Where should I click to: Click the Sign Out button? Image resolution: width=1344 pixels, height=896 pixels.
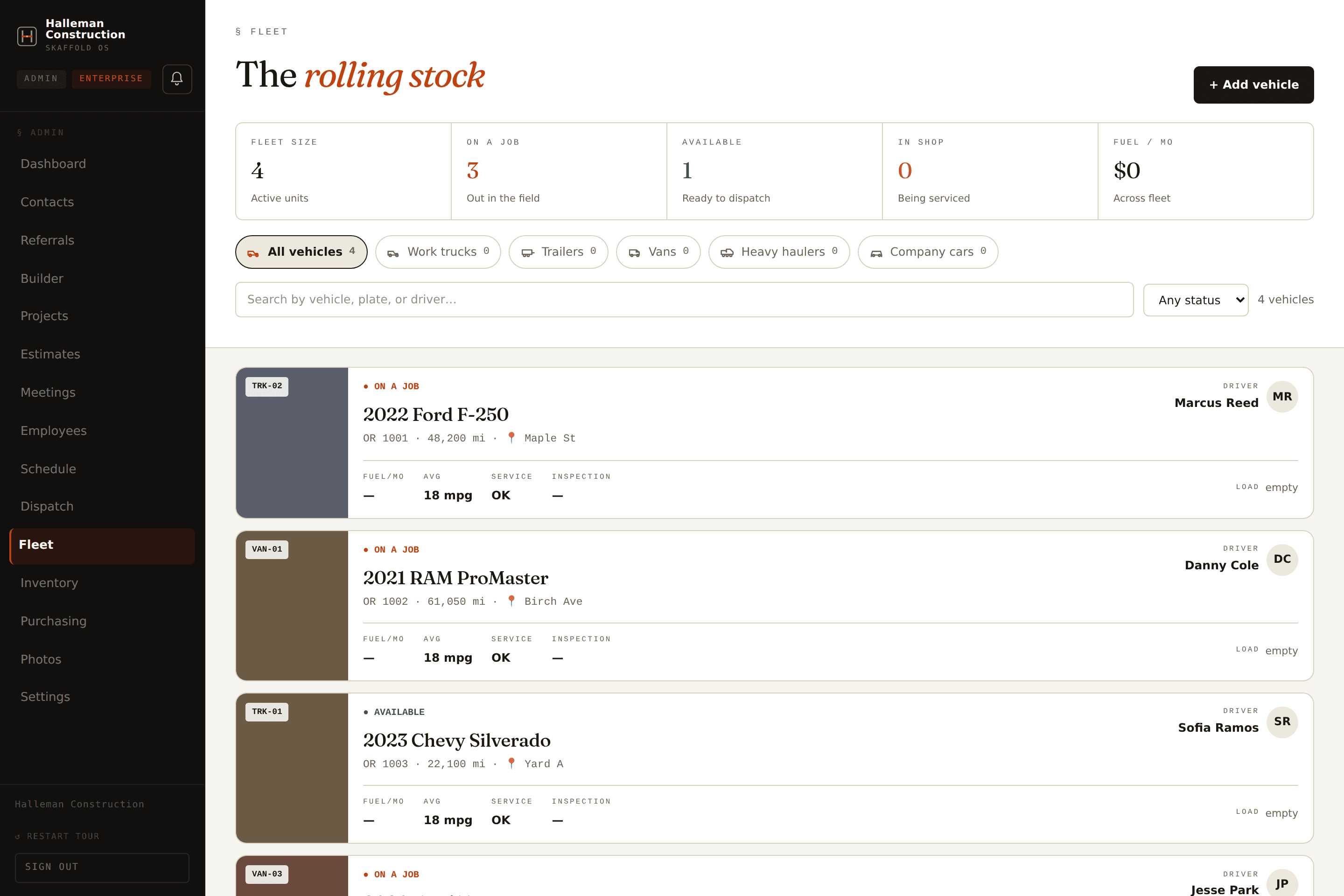pos(102,868)
